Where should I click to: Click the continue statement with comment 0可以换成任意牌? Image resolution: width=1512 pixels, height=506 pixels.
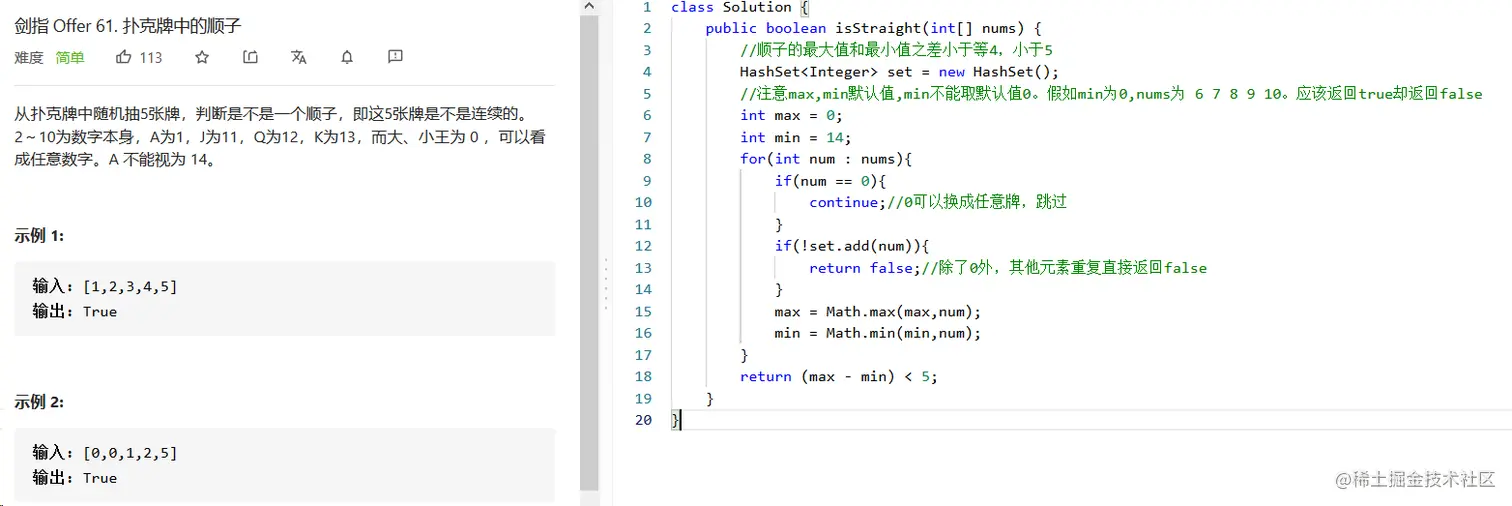[x=938, y=202]
